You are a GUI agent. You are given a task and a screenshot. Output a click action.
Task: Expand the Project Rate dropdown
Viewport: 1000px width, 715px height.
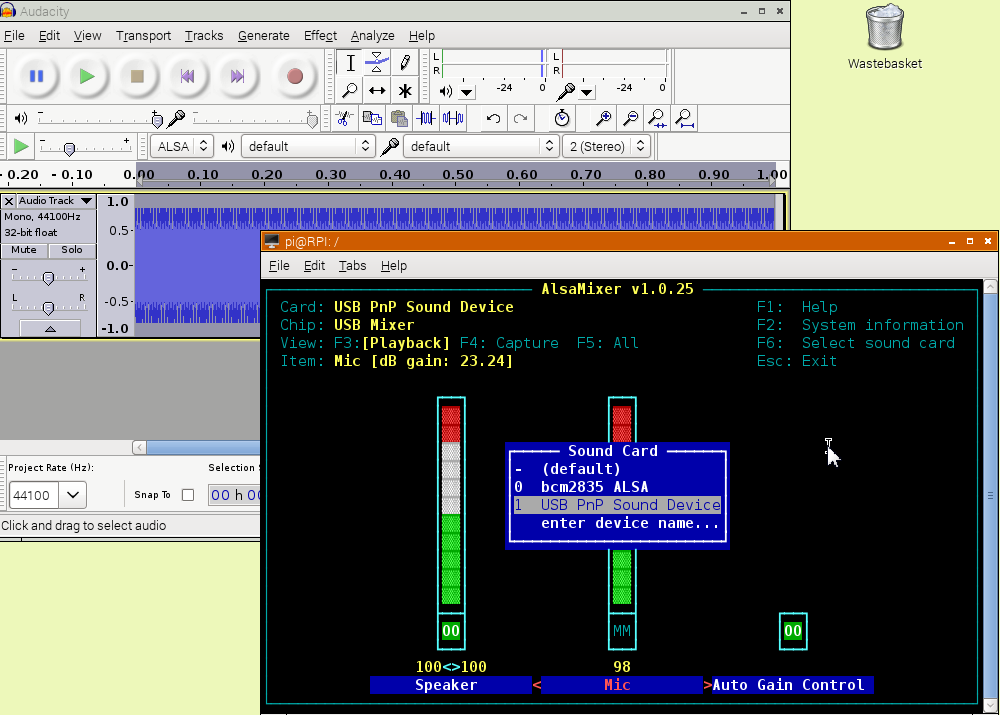tap(73, 495)
